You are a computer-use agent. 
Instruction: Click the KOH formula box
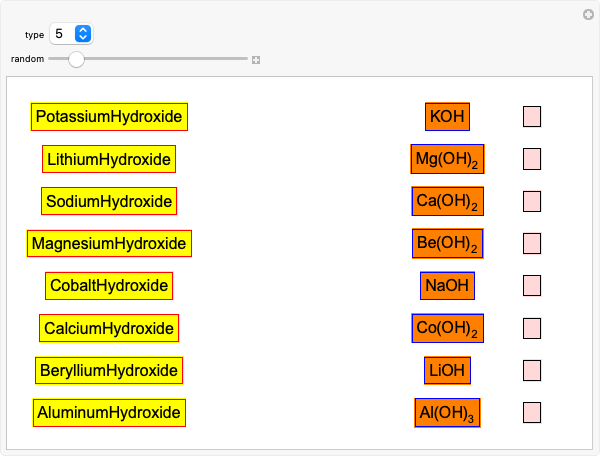[447, 117]
